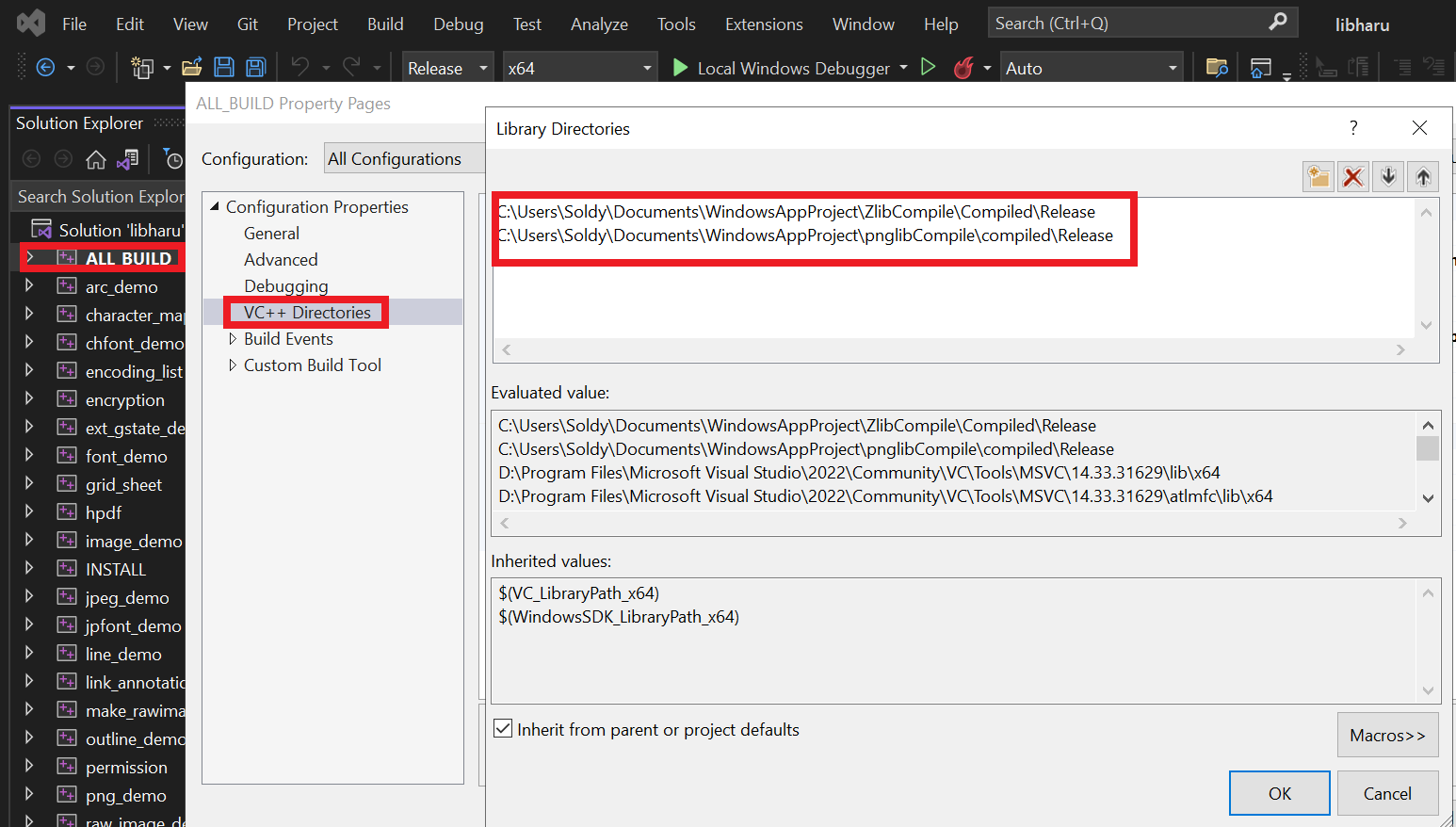Click the New Line icon in Library Directories dialog

click(x=1318, y=176)
